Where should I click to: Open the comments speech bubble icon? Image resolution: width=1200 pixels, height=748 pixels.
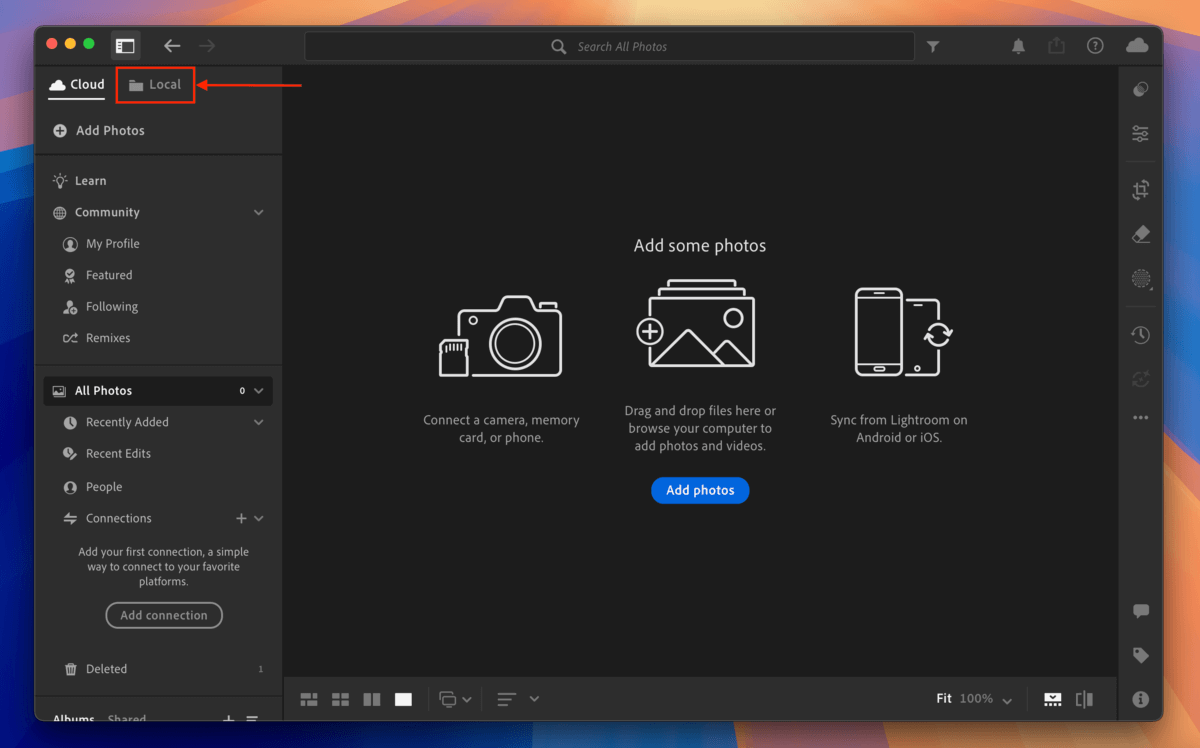(x=1141, y=611)
